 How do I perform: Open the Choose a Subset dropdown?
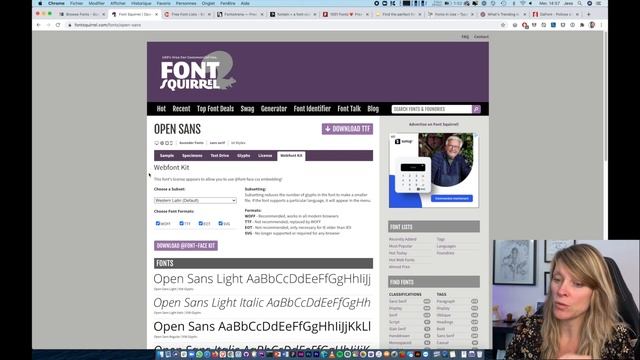[195, 200]
